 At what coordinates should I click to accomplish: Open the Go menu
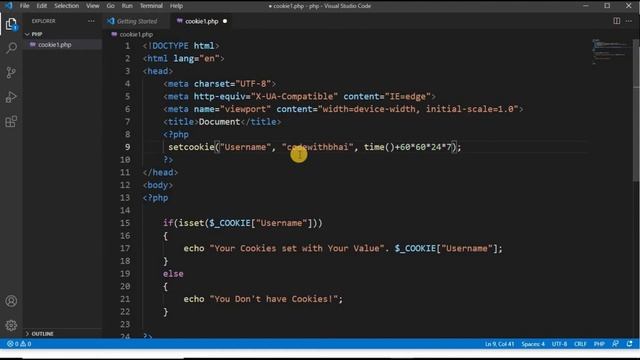tap(111, 6)
